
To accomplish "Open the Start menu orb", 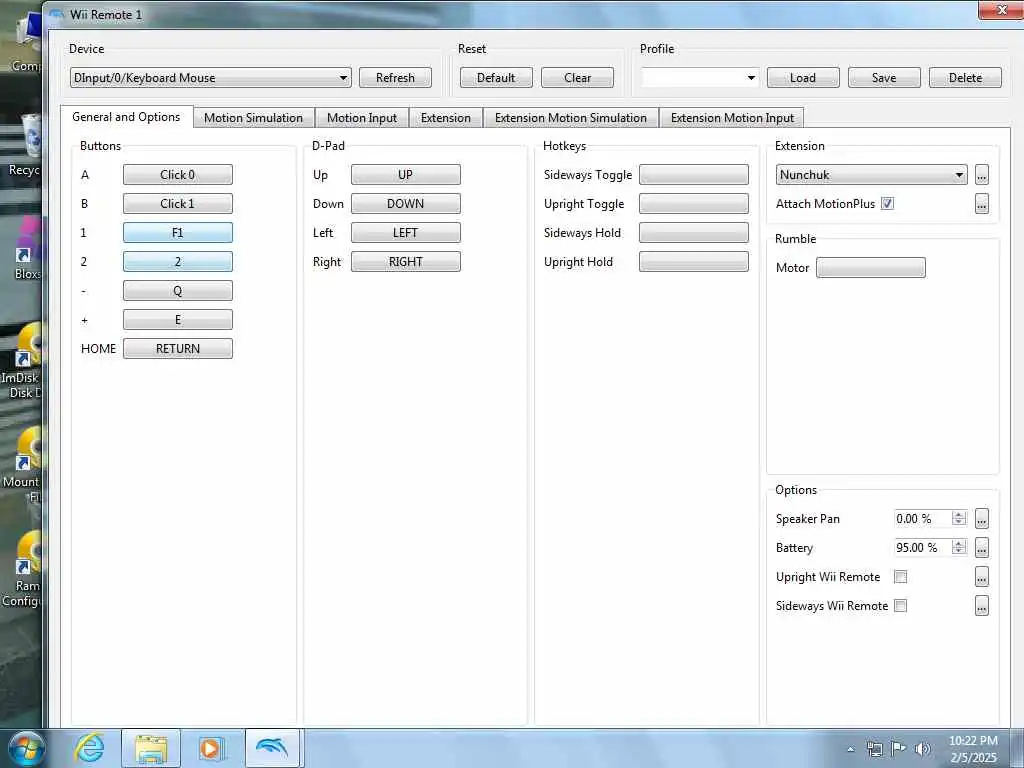I will coord(26,748).
